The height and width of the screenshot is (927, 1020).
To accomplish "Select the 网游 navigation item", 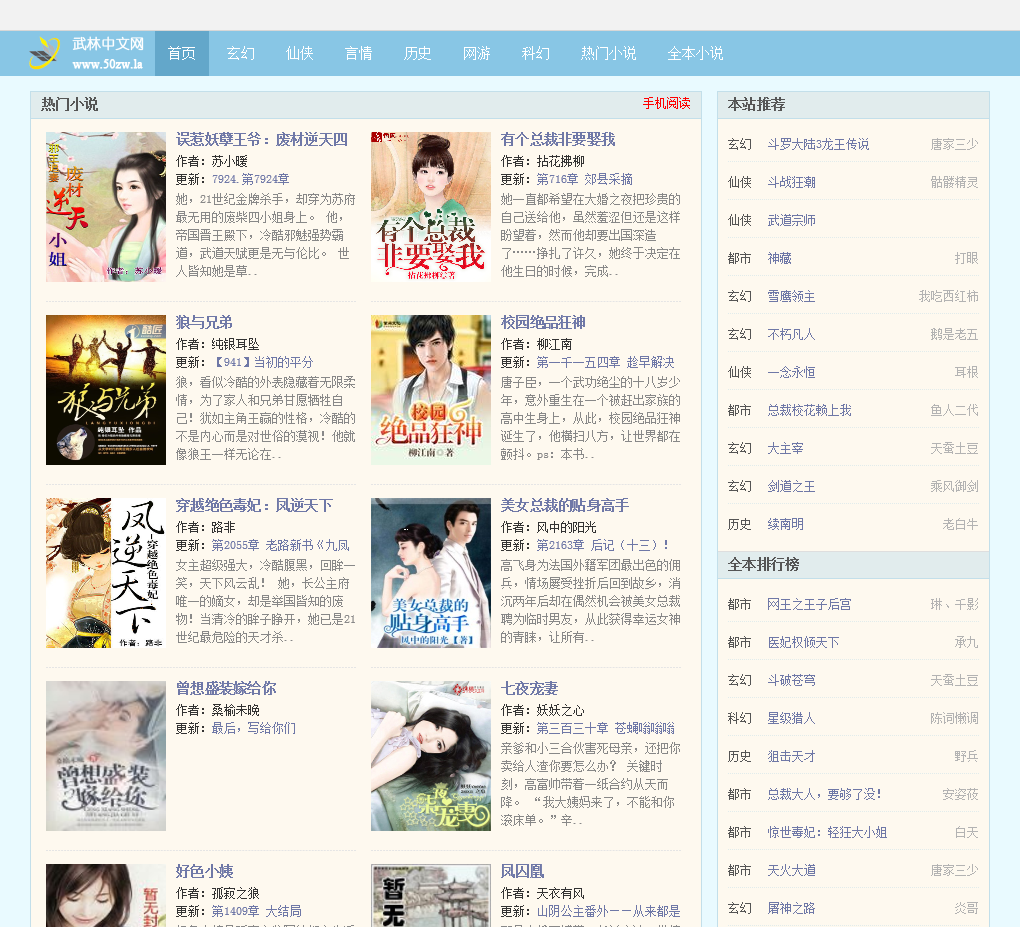I will 477,53.
